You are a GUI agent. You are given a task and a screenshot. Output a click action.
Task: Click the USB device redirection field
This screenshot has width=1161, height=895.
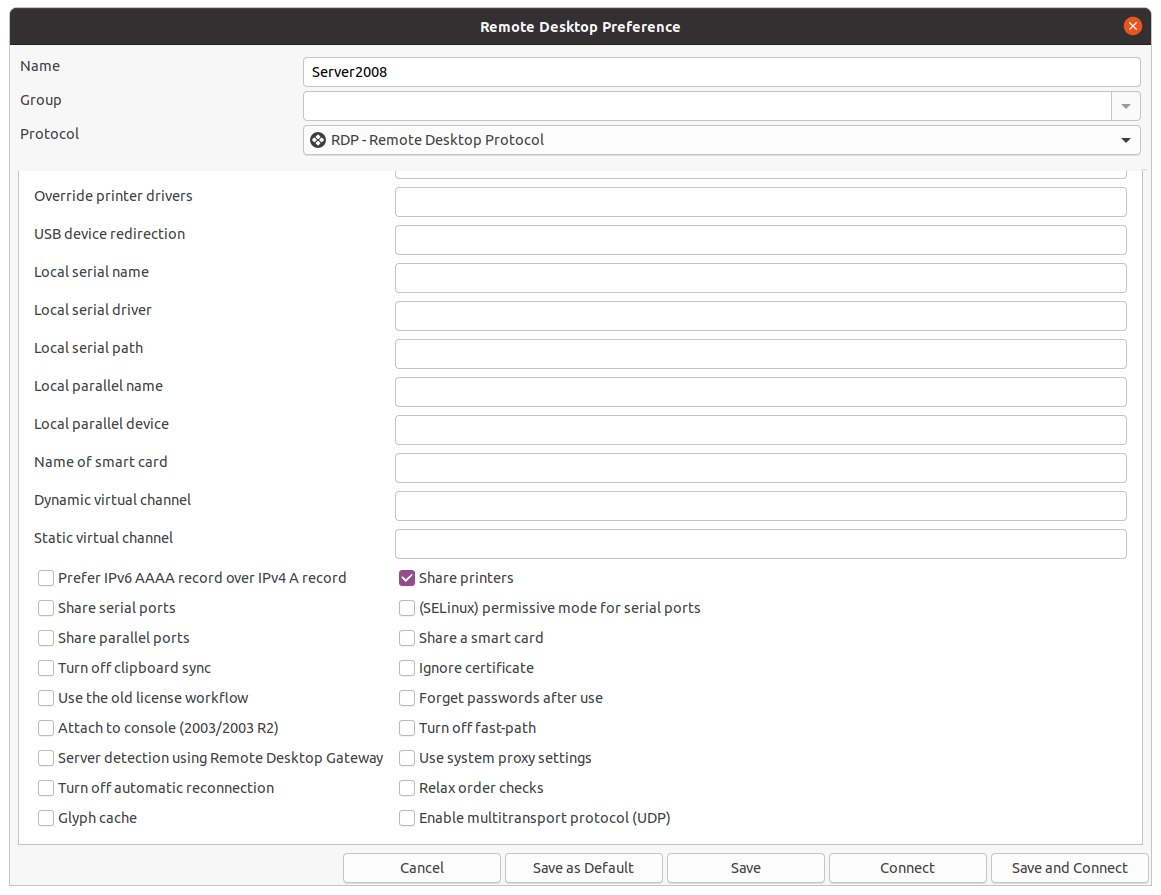click(x=760, y=240)
